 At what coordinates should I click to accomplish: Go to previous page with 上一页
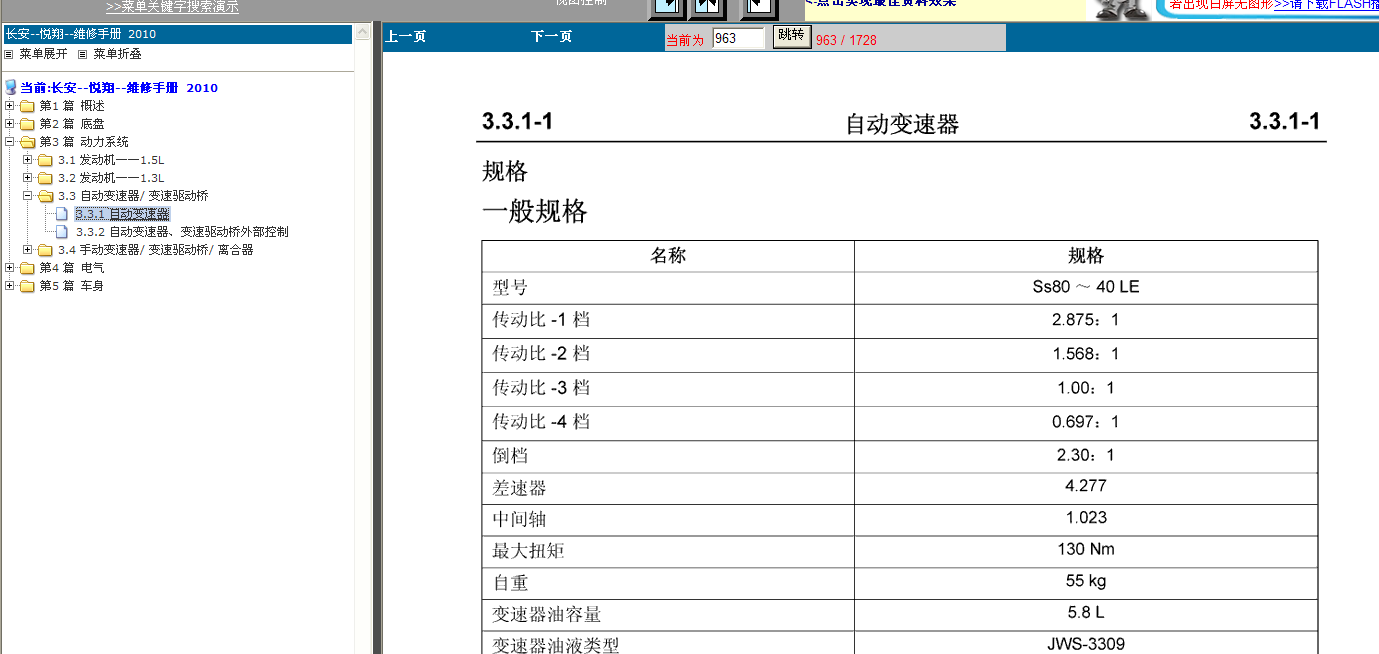(x=406, y=37)
